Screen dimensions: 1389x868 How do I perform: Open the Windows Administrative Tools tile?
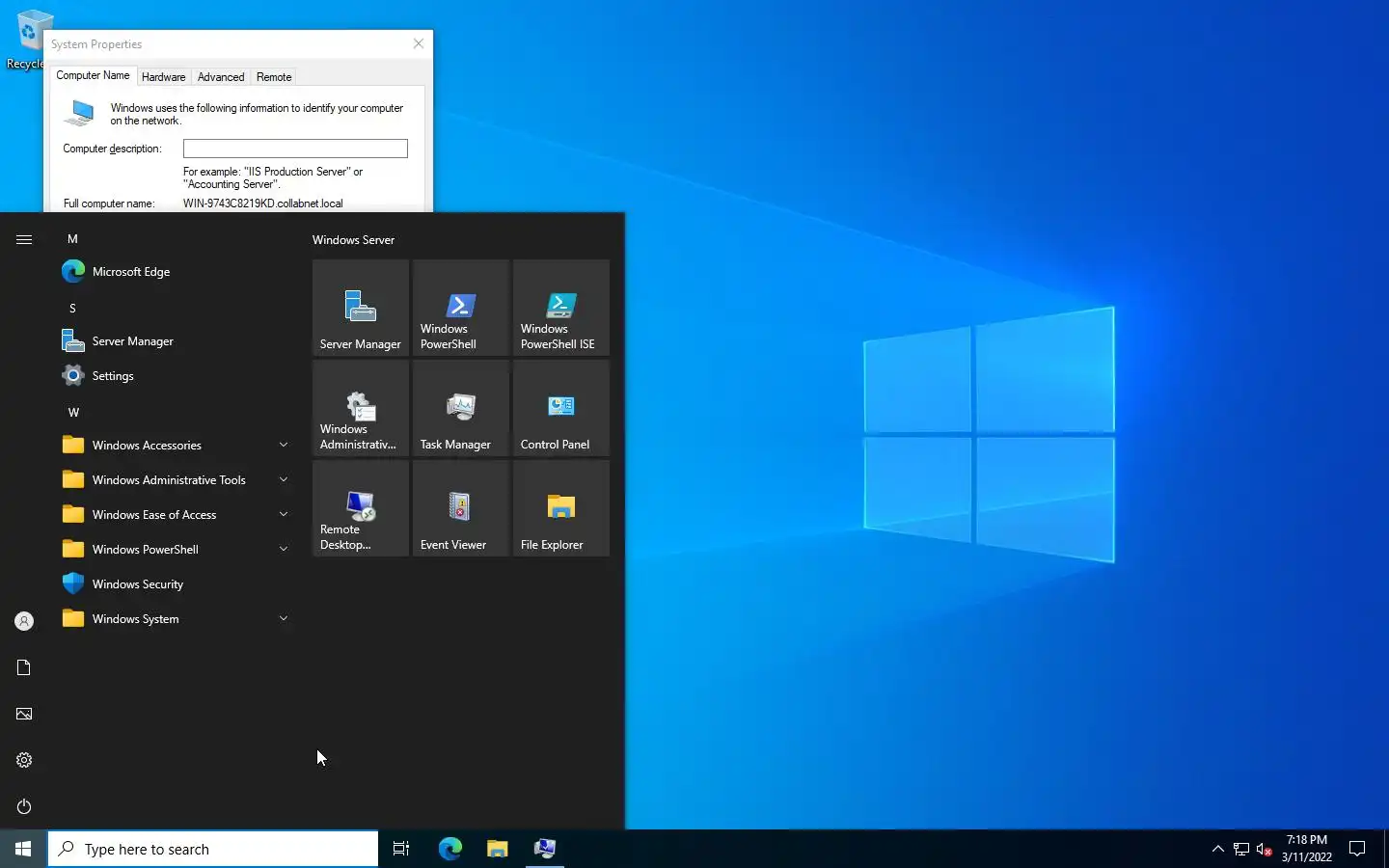pos(361,408)
